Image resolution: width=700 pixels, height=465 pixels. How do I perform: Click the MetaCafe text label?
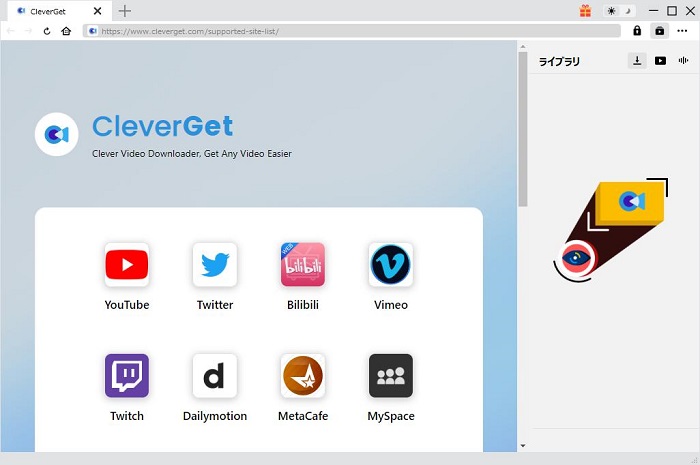pos(303,416)
